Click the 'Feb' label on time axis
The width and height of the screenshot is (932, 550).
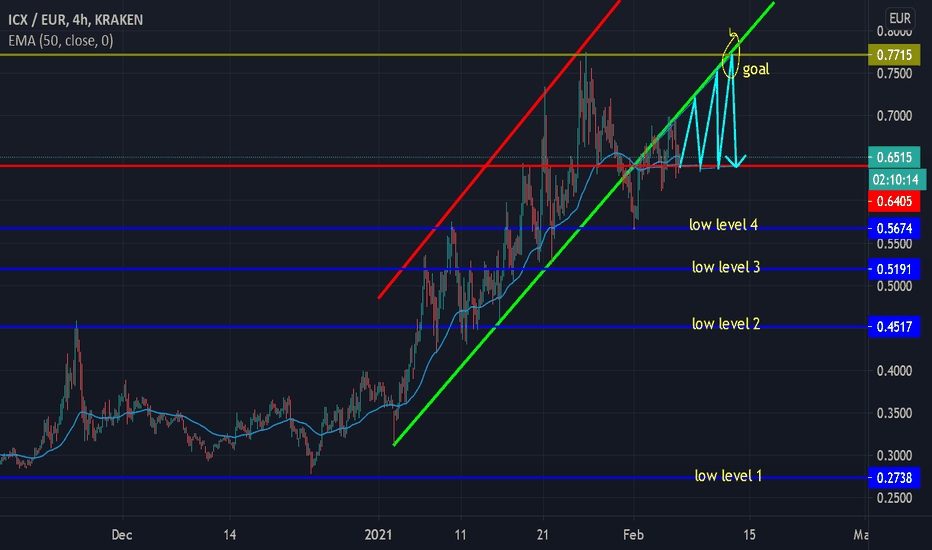(x=634, y=535)
